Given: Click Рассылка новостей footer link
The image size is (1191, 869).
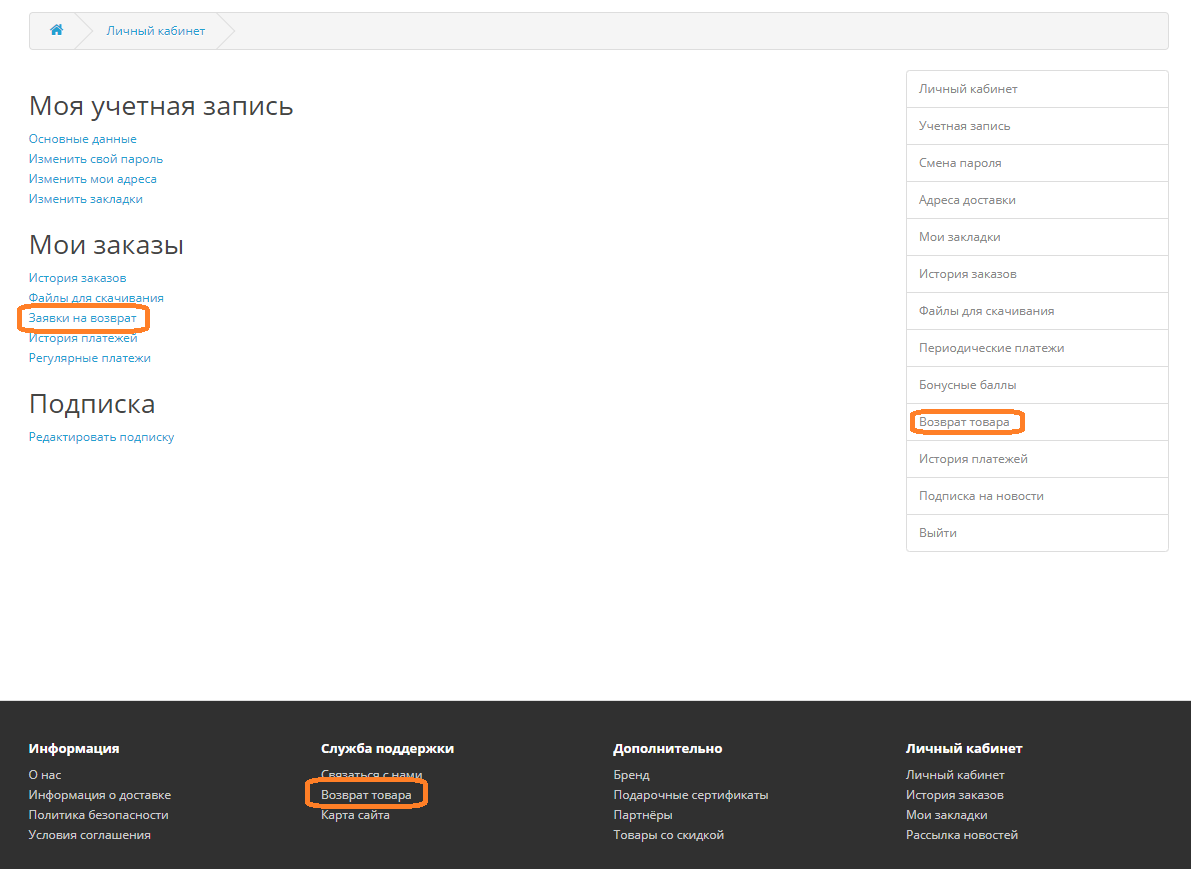Looking at the screenshot, I should coord(961,835).
